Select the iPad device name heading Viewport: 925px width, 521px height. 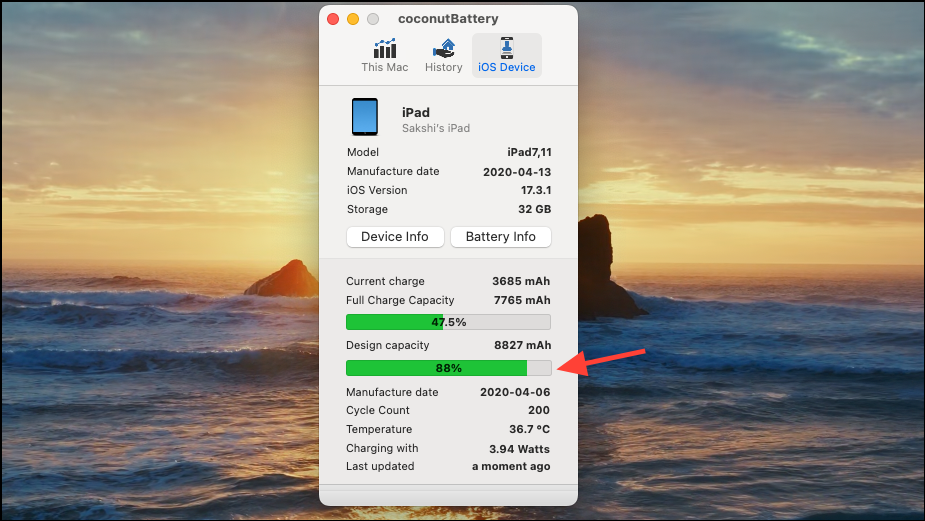(416, 112)
